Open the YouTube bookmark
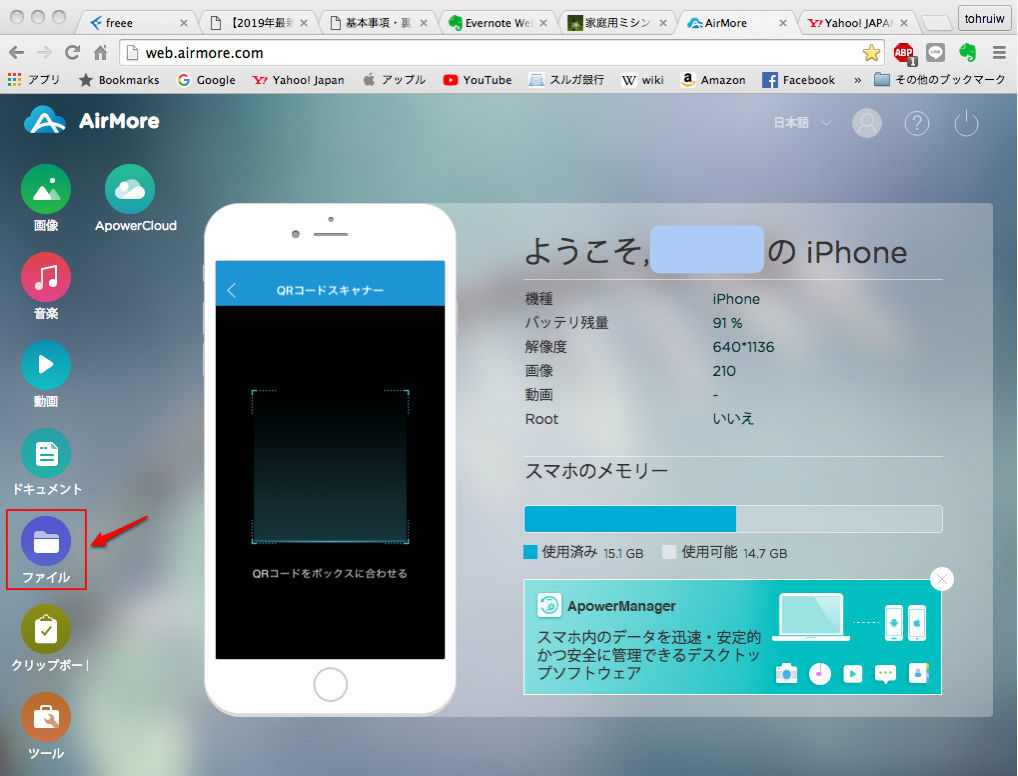 477,79
